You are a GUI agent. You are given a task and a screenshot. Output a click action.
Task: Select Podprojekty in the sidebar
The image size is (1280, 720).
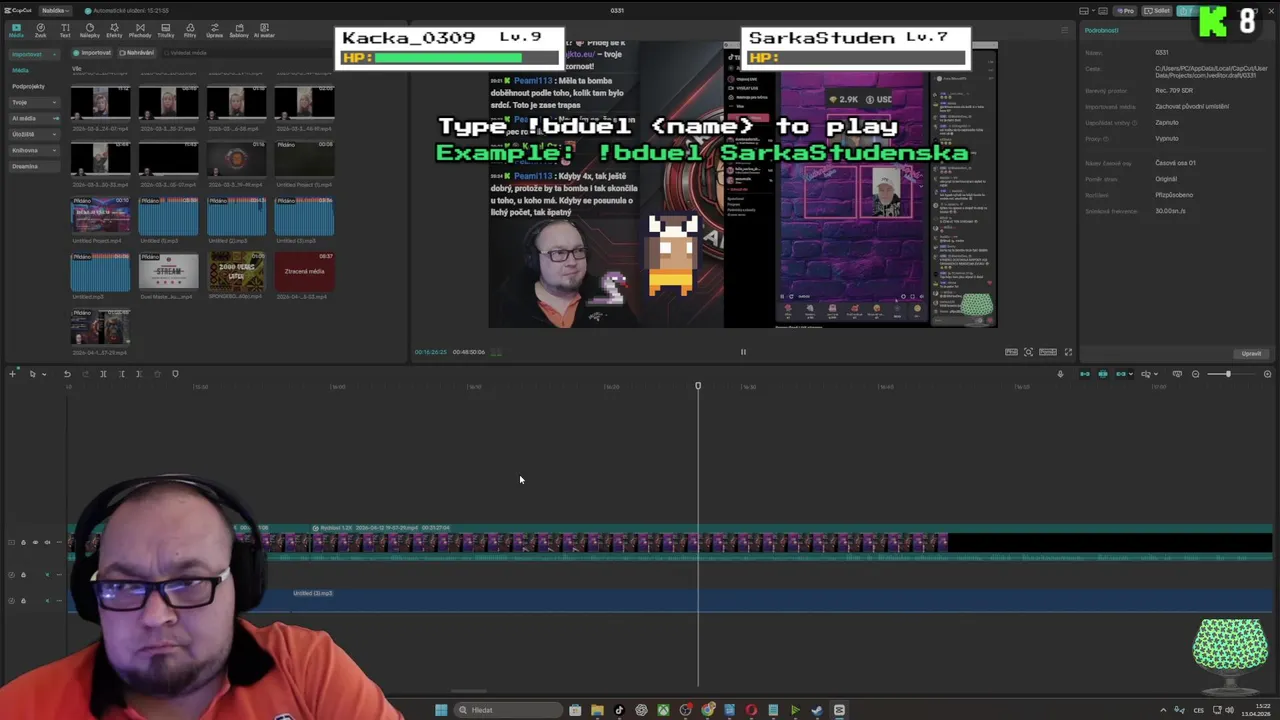(28, 86)
